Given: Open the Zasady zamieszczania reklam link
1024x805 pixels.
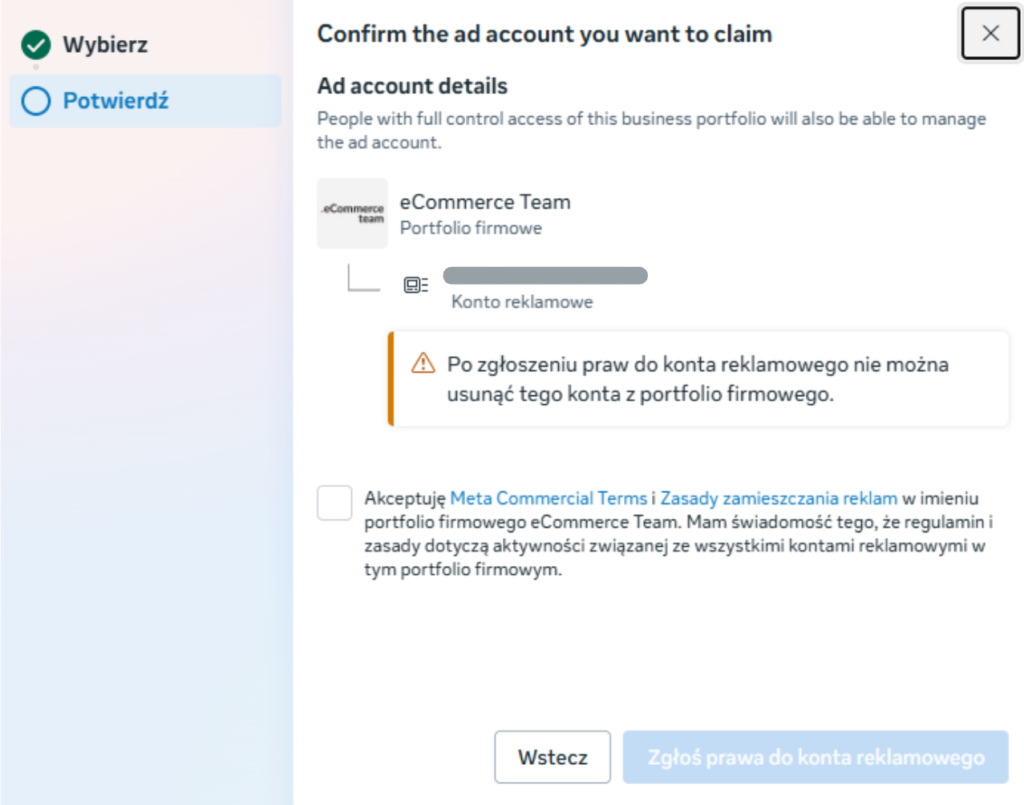Looking at the screenshot, I should click(779, 497).
